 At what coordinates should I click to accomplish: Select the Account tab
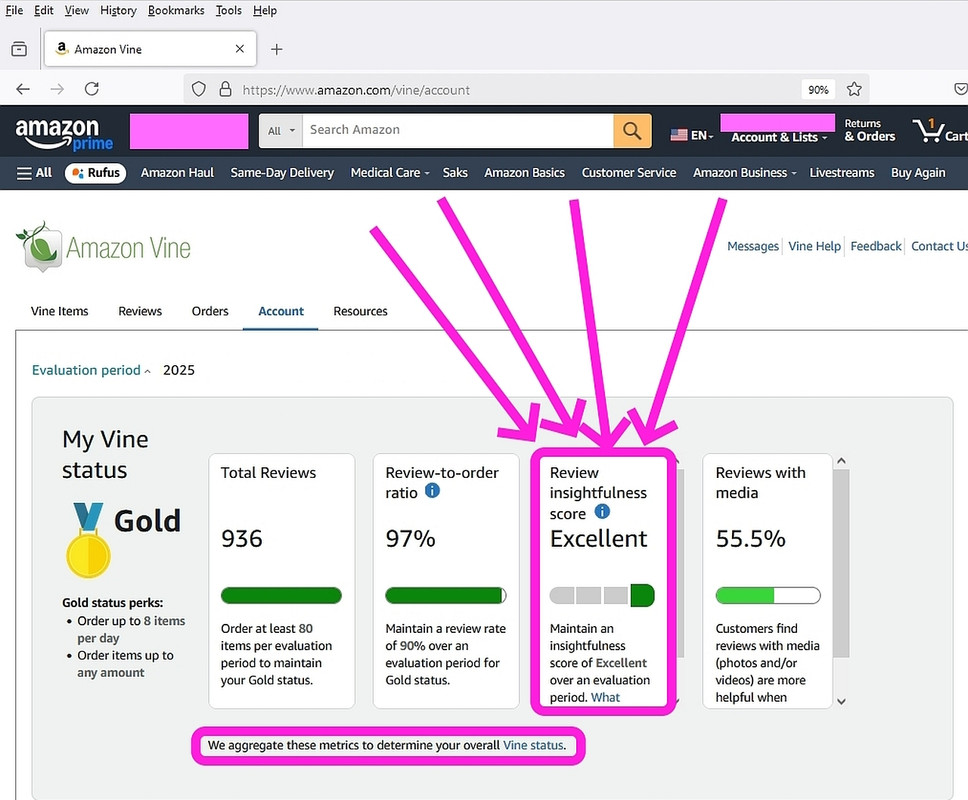[x=281, y=311]
